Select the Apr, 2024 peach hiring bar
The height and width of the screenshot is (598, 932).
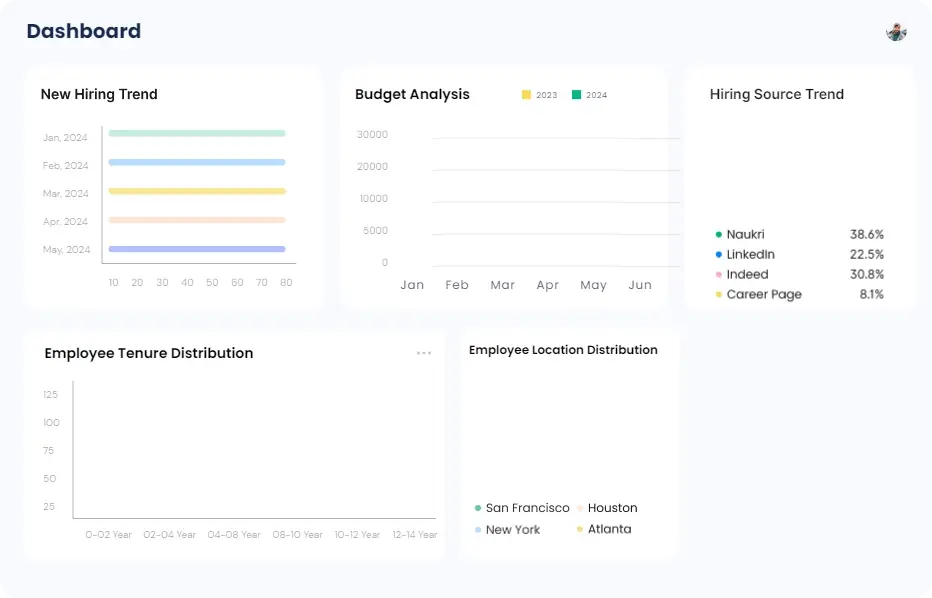197,220
